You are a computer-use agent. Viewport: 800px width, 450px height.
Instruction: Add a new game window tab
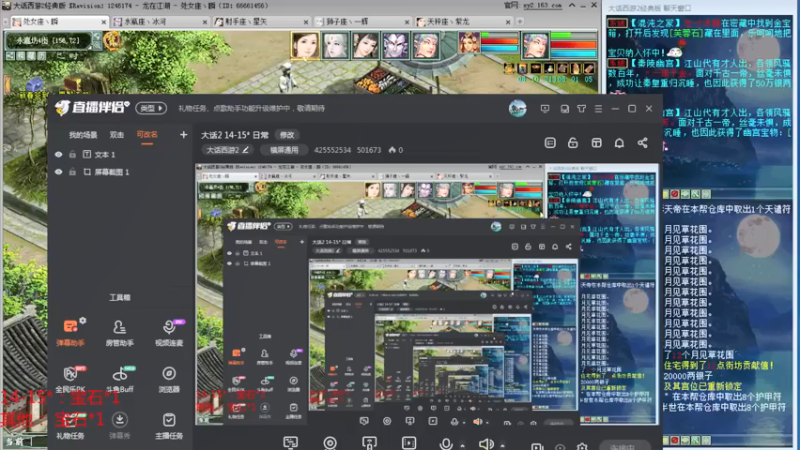(x=519, y=21)
